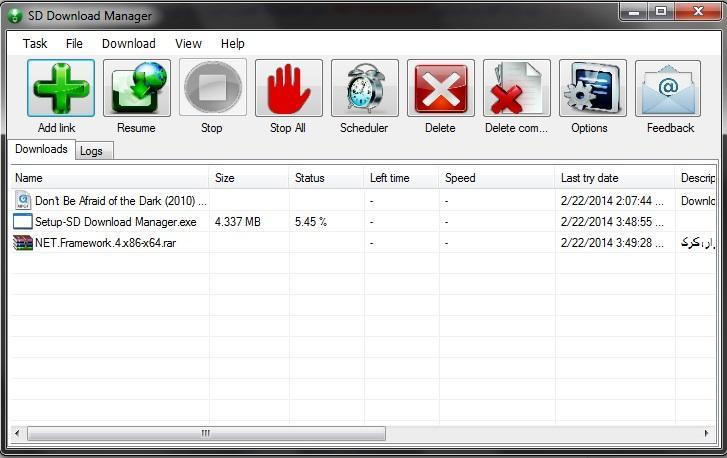Image resolution: width=727 pixels, height=458 pixels.
Task: Open Options via the gear icon
Action: (x=593, y=88)
